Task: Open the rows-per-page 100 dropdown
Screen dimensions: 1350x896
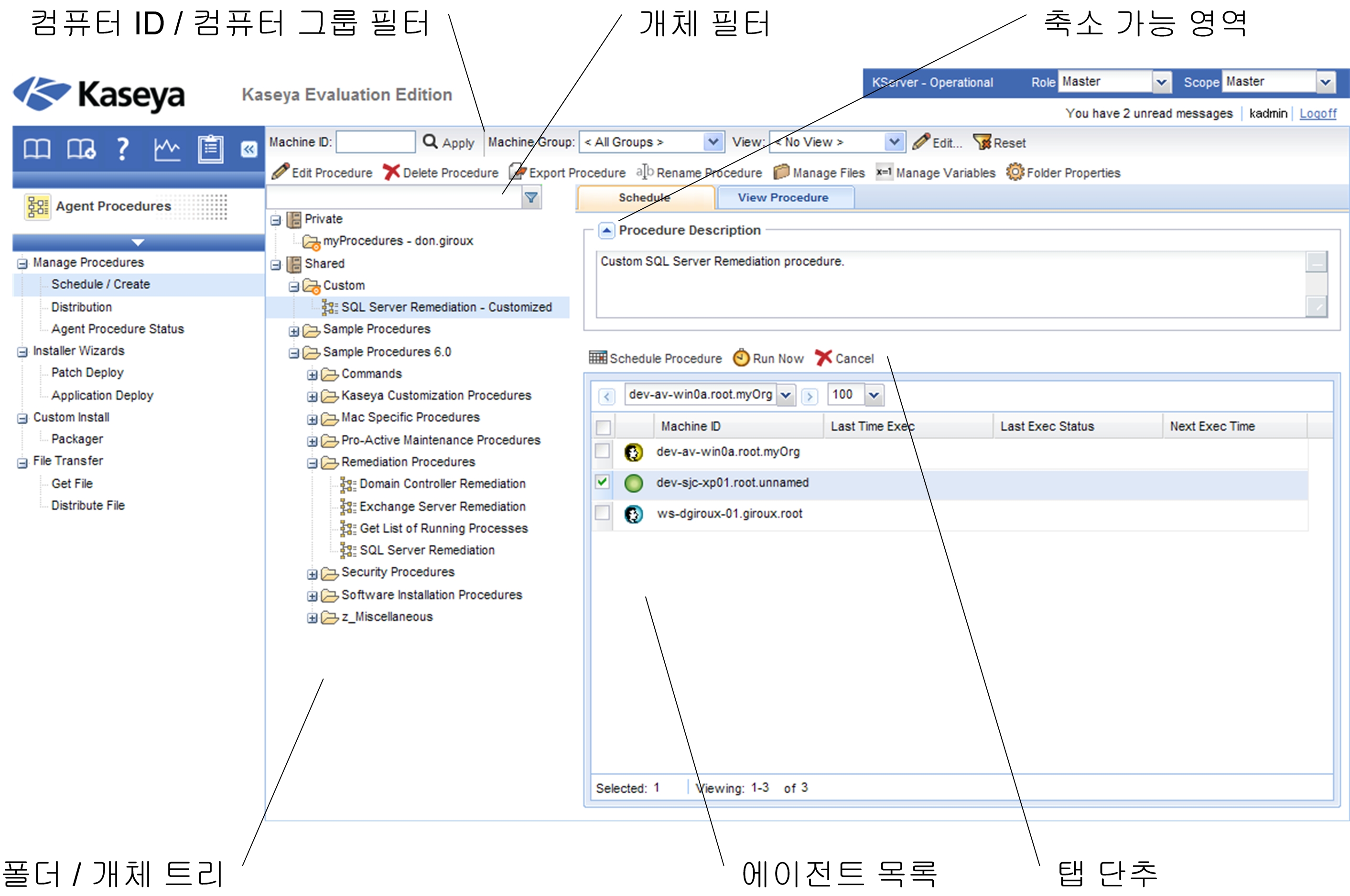Action: click(x=874, y=395)
